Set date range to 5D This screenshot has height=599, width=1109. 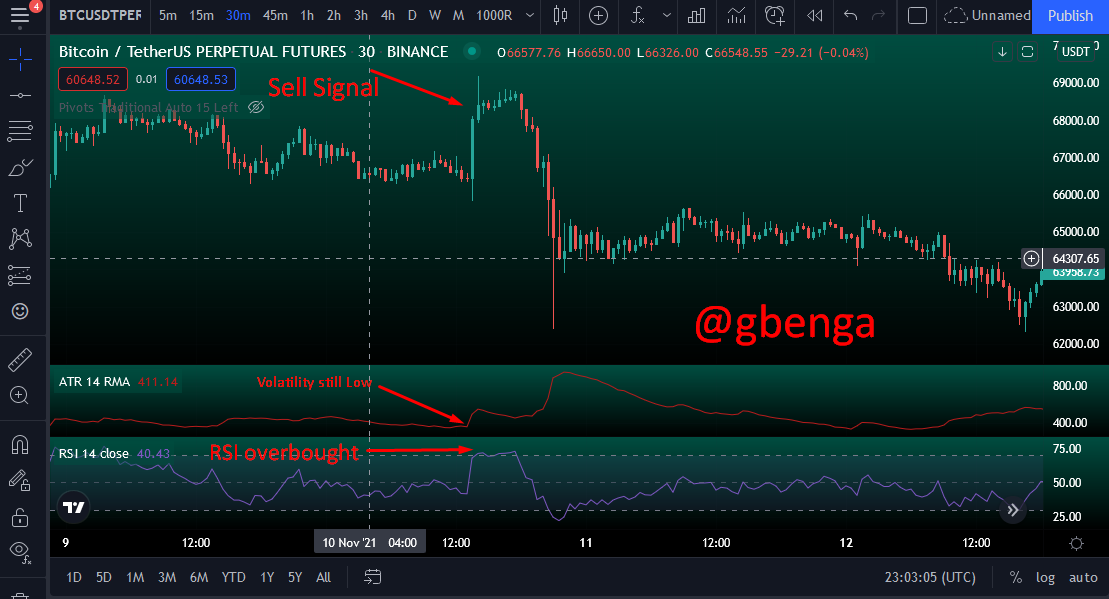click(103, 577)
